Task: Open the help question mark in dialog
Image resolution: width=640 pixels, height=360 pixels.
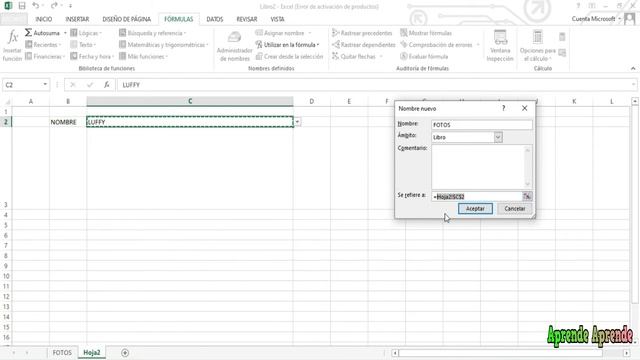Action: [503, 108]
